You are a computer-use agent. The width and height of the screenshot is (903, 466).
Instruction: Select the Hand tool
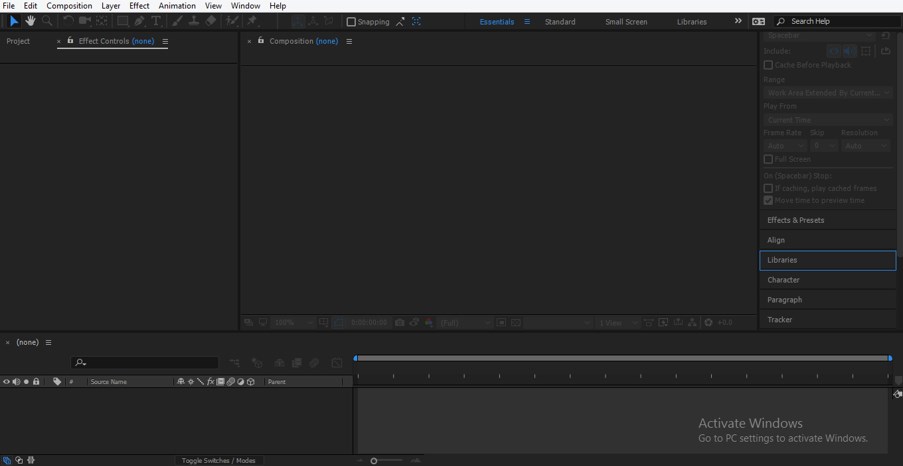coord(30,21)
